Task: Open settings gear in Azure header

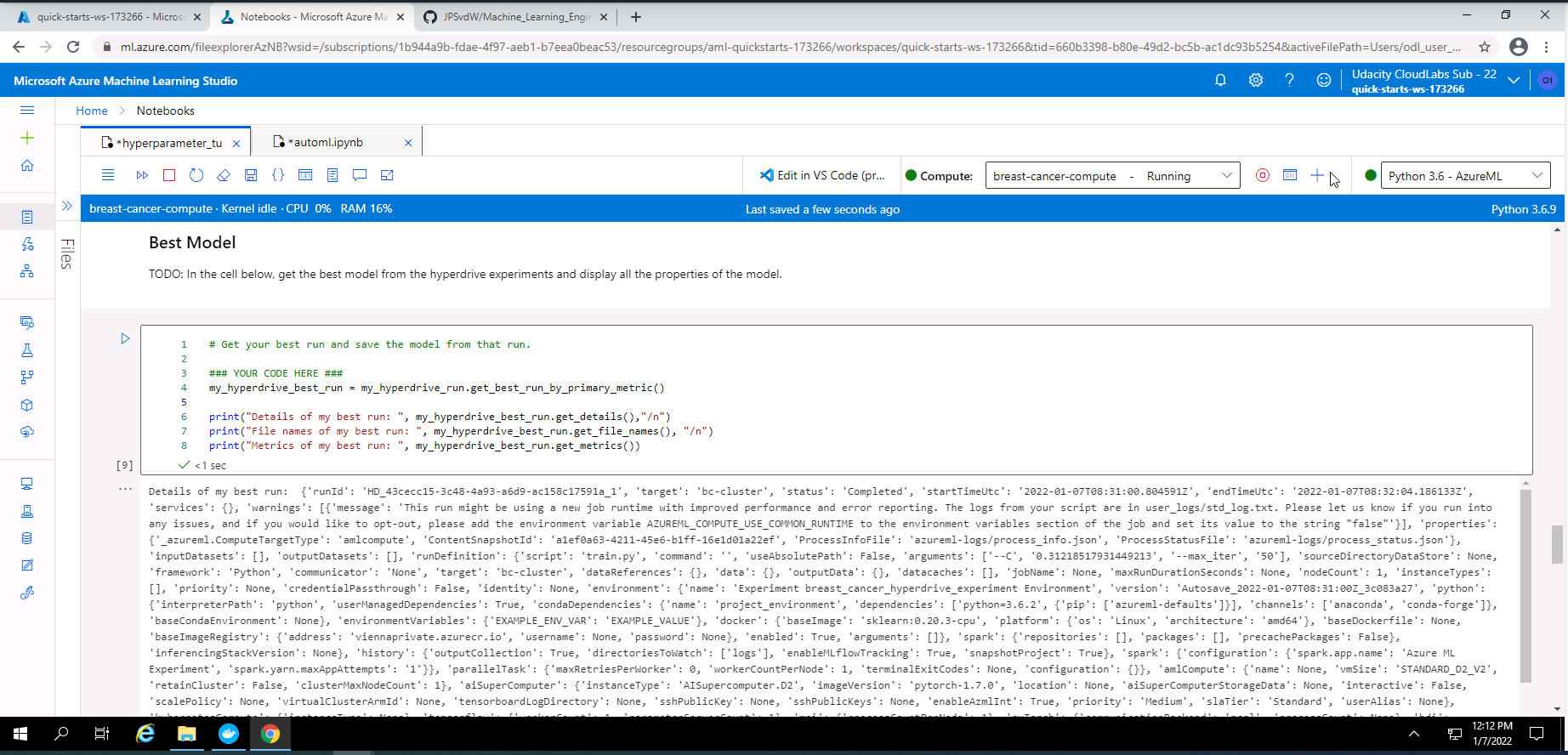Action: [1256, 80]
